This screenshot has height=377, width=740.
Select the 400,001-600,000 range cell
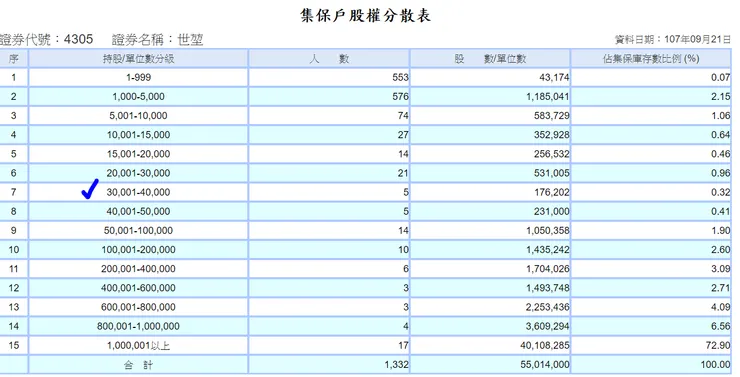pyautogui.click(x=138, y=288)
